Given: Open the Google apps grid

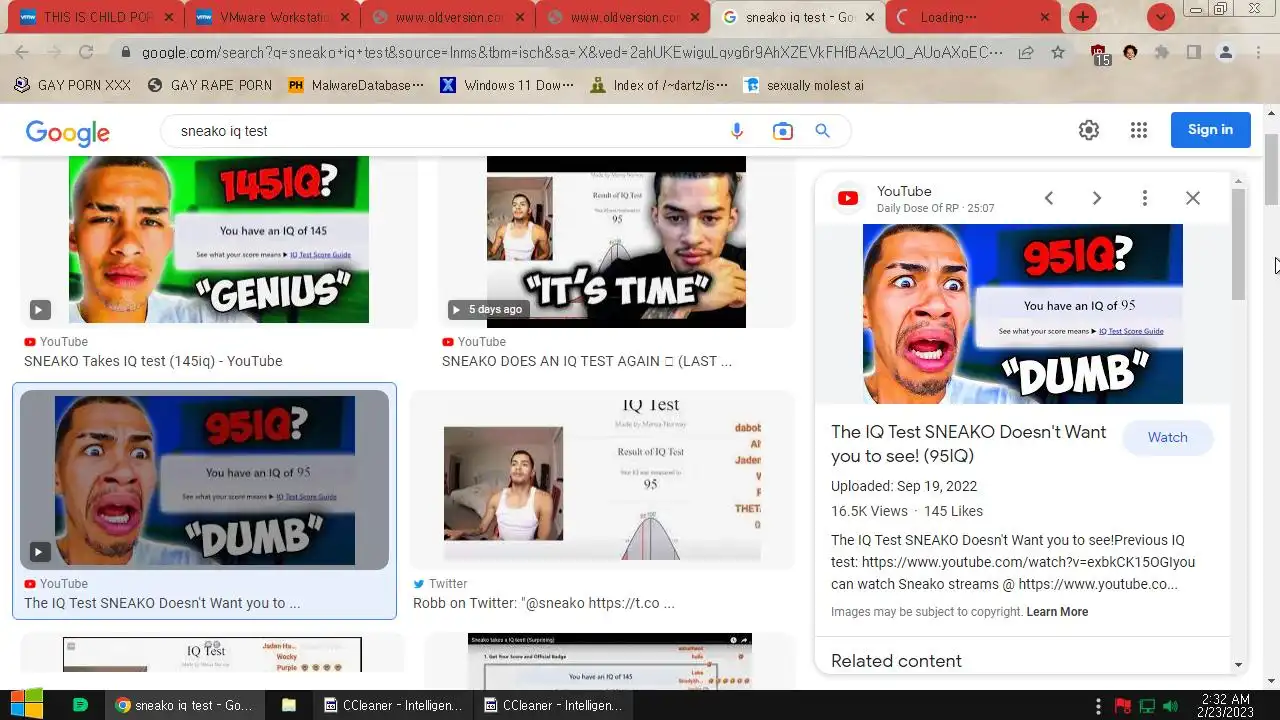Looking at the screenshot, I should click(1138, 130).
